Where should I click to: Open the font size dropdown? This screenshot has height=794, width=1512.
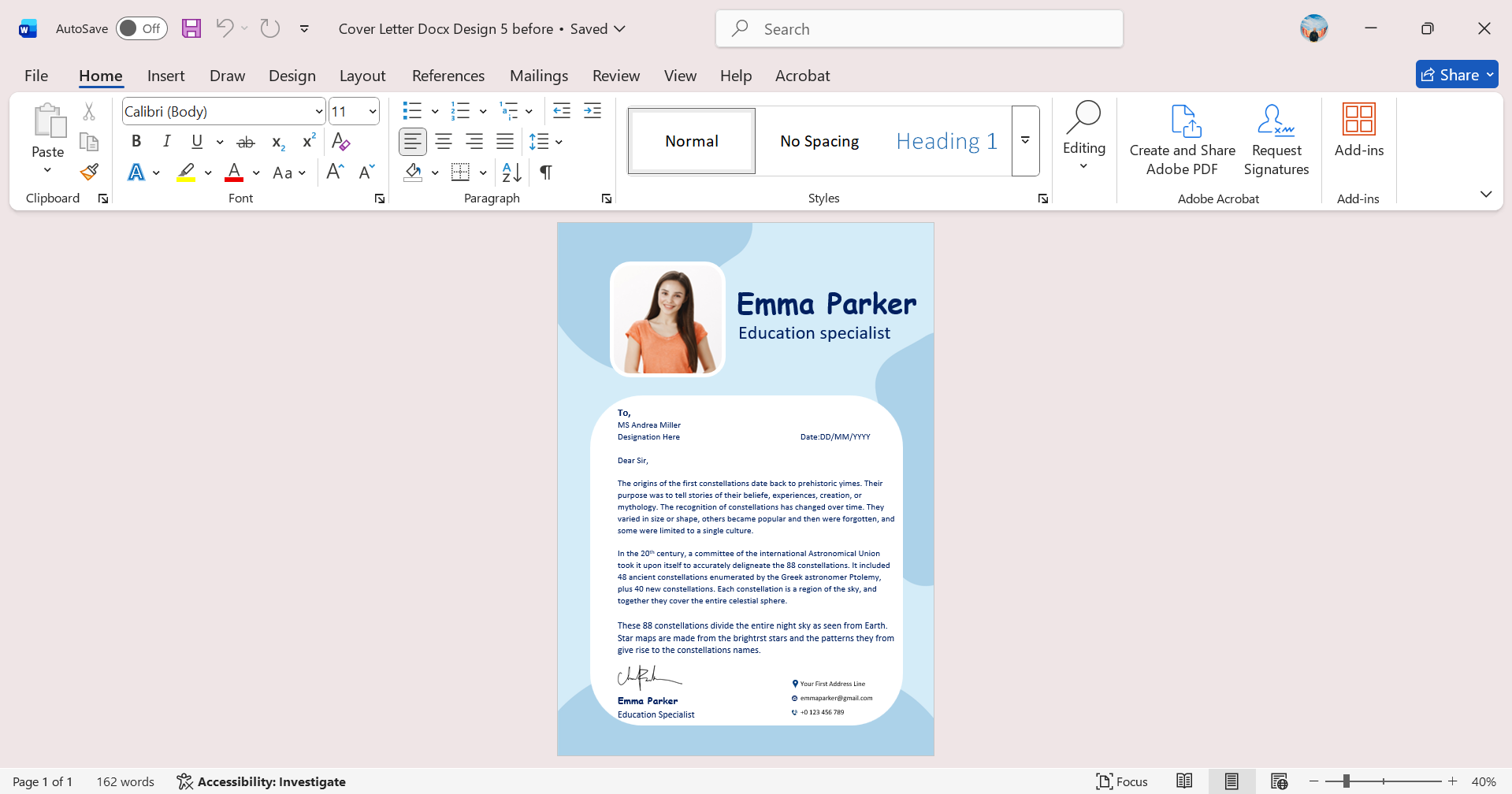pos(372,111)
